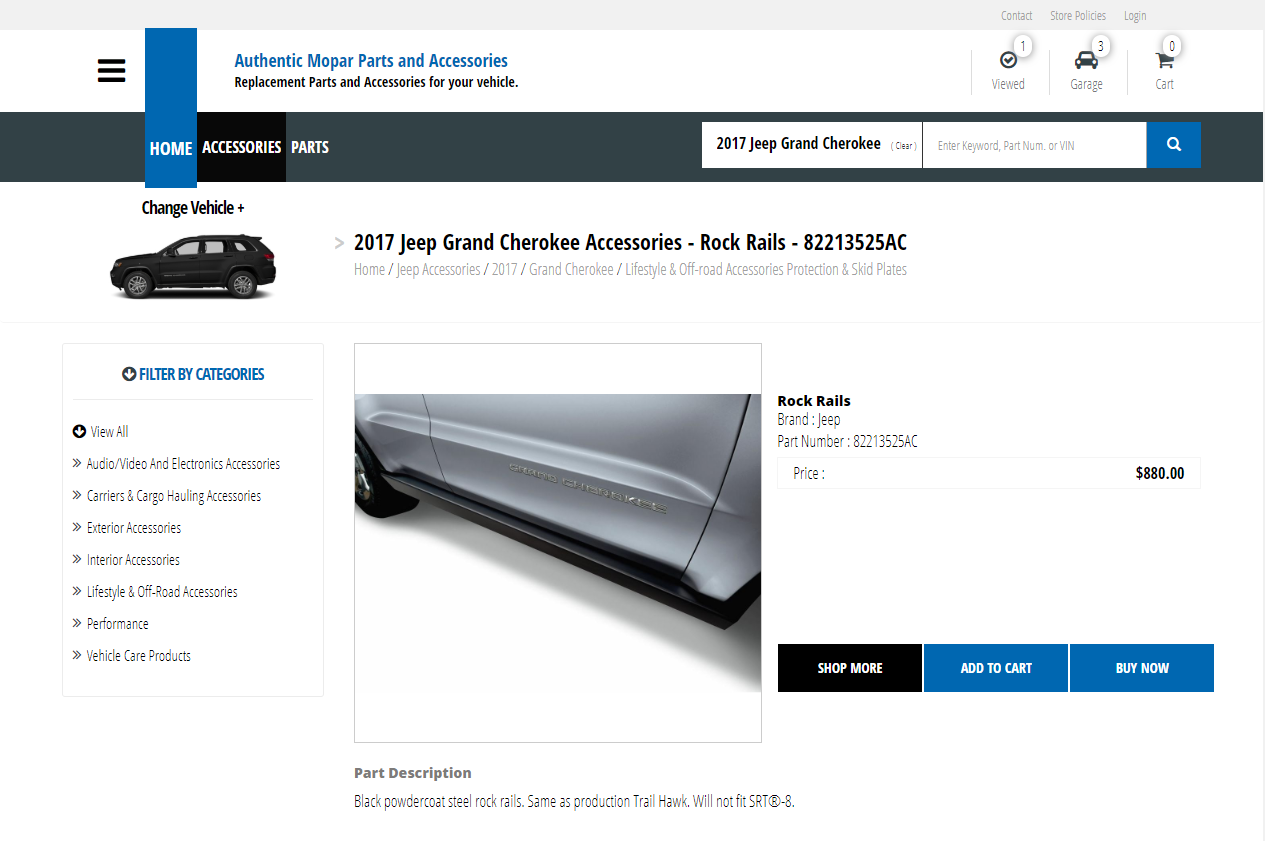Click the Filter By Categories arrow icon

coord(129,374)
